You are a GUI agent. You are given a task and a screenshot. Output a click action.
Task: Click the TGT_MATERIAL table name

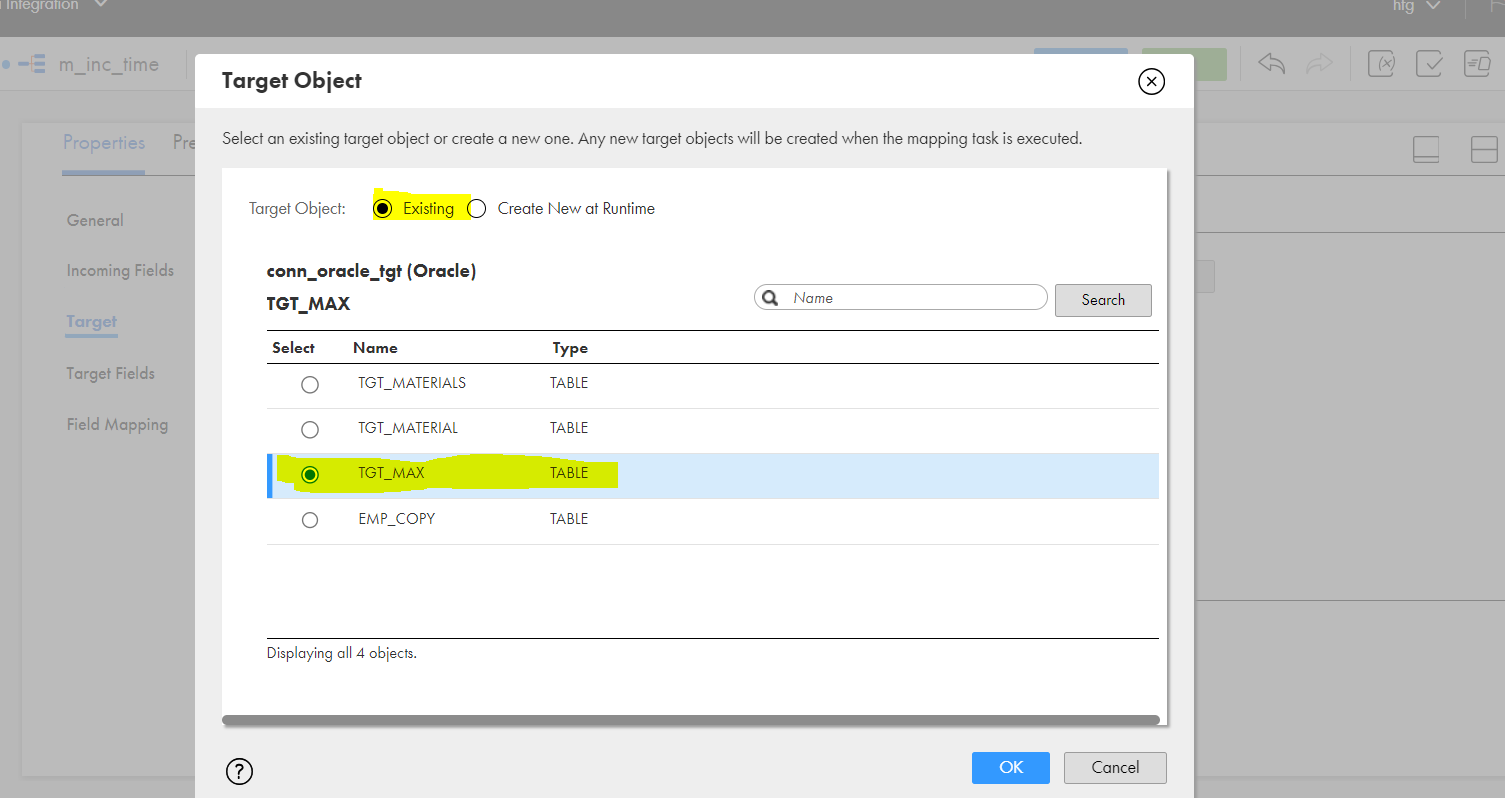click(x=408, y=428)
